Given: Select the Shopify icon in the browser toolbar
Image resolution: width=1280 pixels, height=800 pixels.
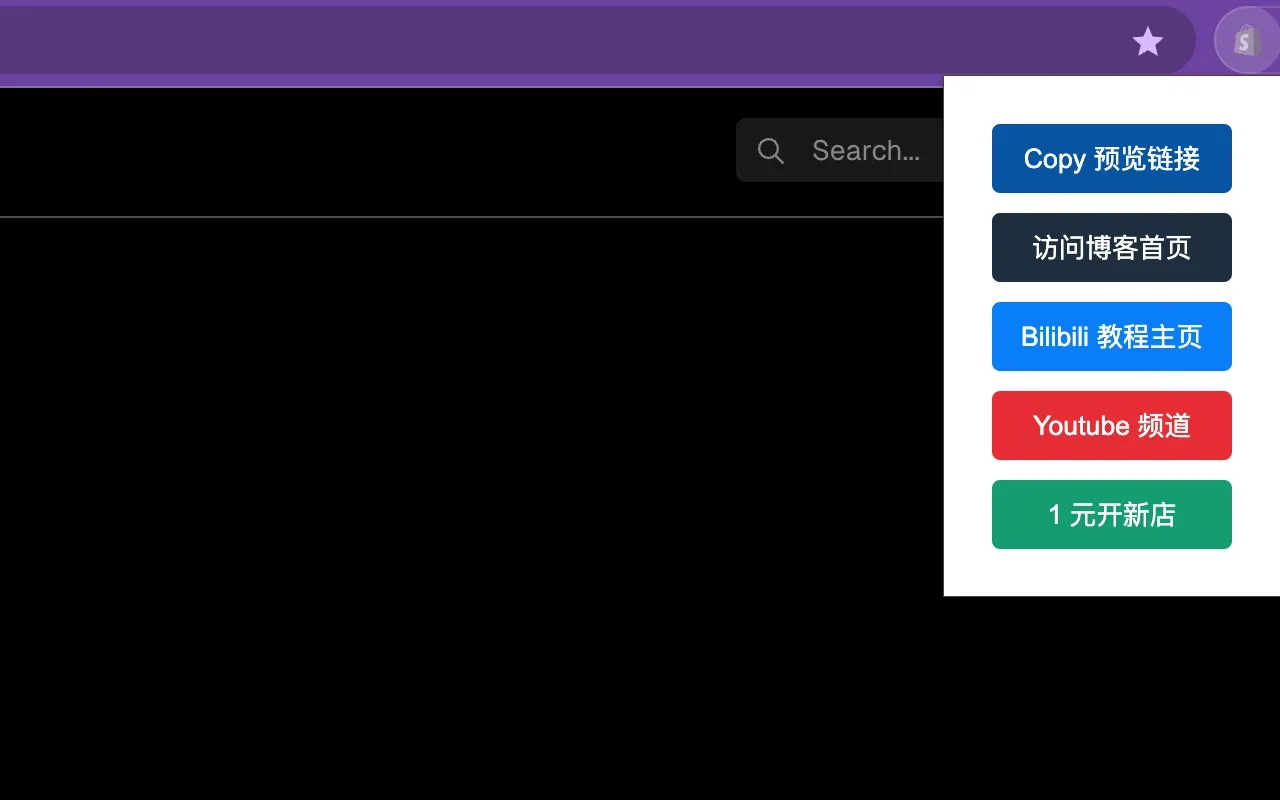Looking at the screenshot, I should 1245,40.
